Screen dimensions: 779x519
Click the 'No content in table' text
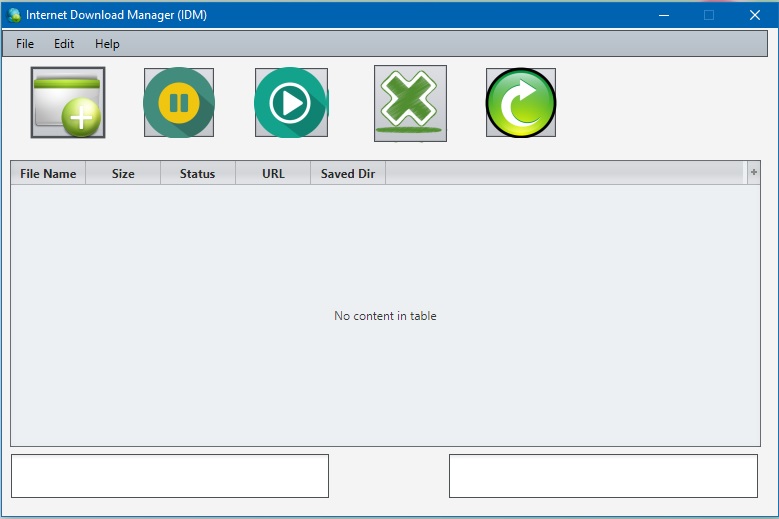(386, 316)
